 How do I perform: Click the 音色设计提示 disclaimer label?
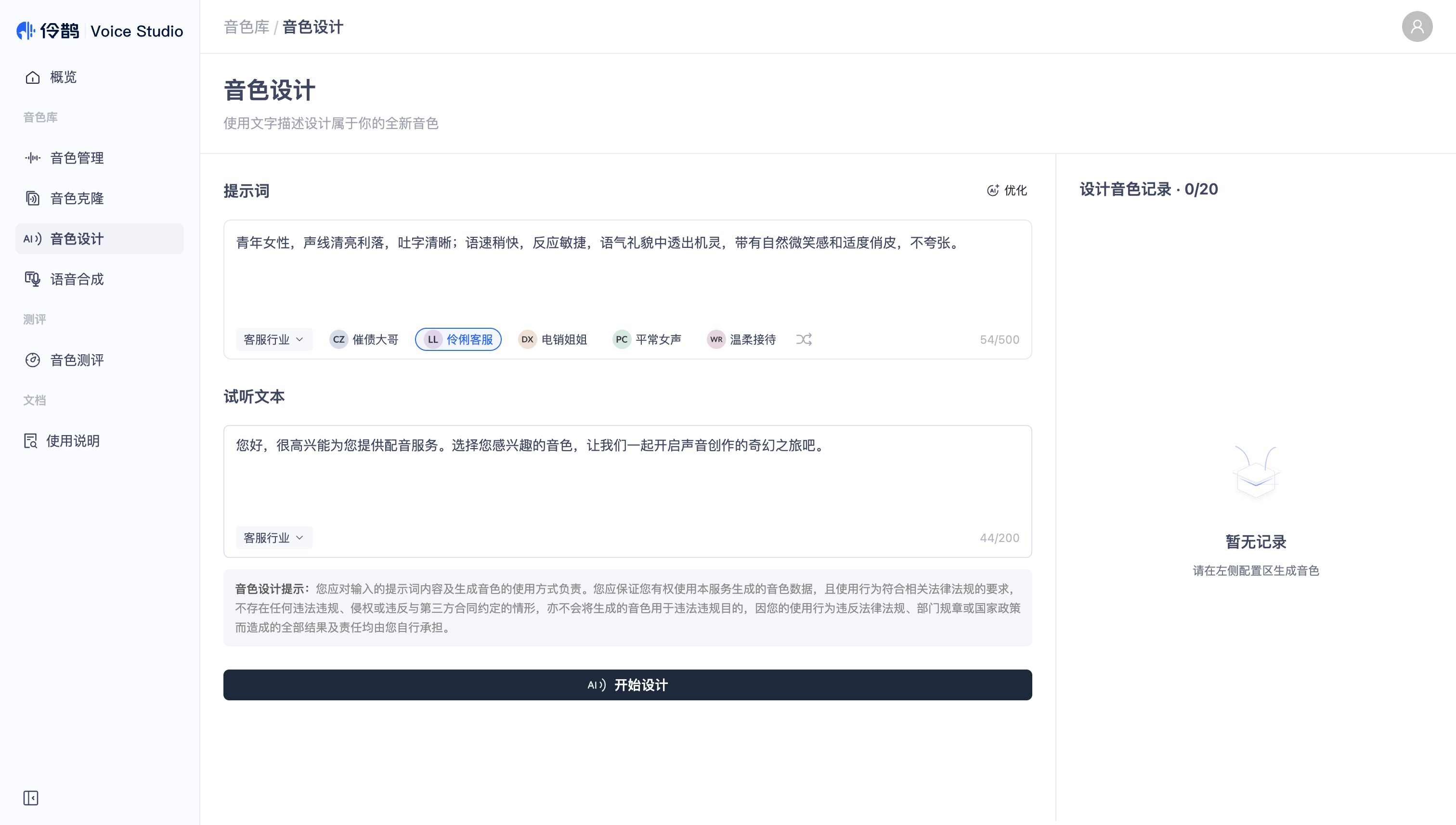click(272, 589)
